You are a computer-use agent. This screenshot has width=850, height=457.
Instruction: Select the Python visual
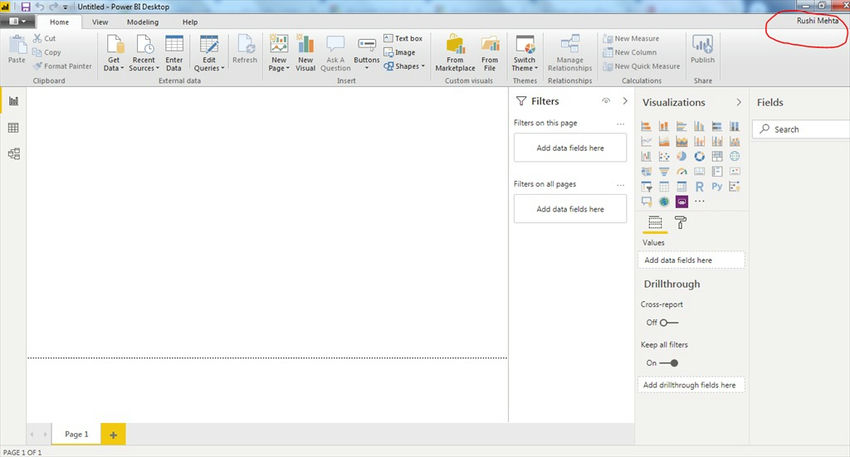click(x=717, y=186)
